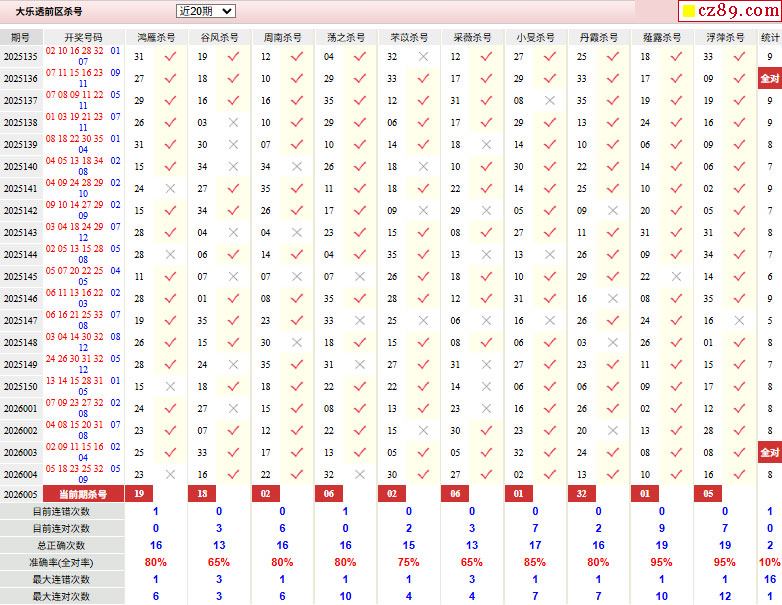Click the red 32 current kill number for 丹霞

(582, 494)
